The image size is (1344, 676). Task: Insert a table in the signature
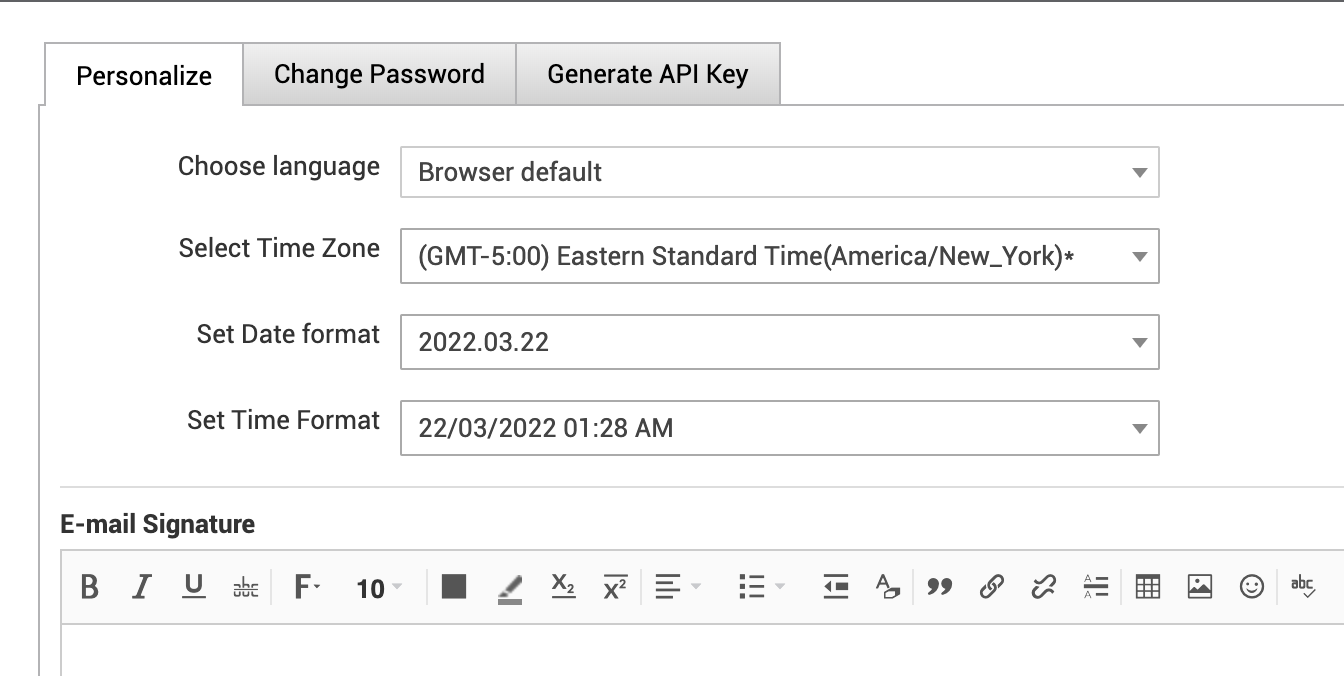tap(1148, 587)
